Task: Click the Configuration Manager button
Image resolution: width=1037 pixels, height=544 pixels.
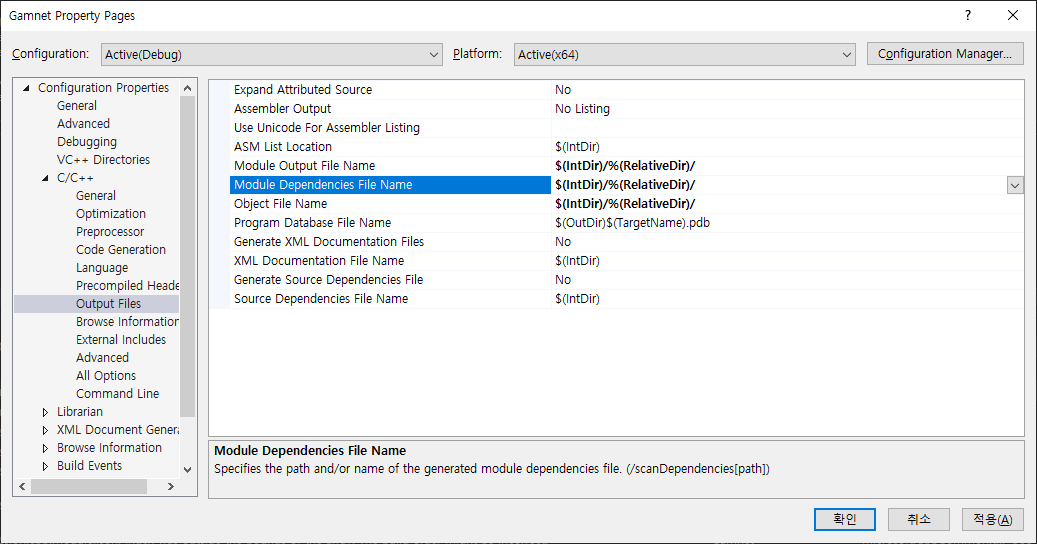Action: click(945, 54)
